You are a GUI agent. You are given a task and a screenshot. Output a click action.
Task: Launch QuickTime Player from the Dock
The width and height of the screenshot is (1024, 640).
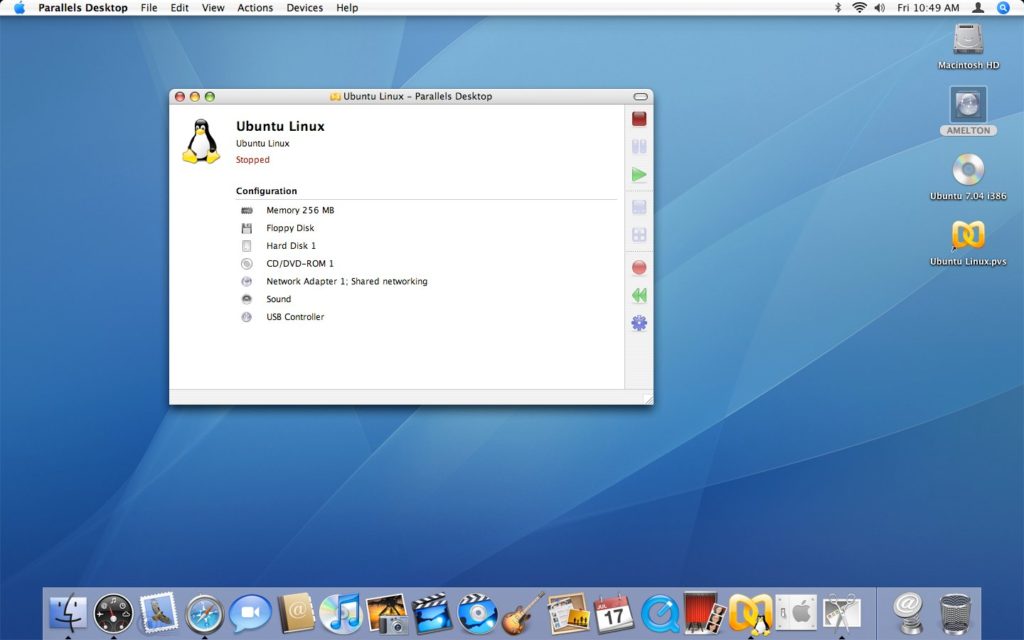660,613
